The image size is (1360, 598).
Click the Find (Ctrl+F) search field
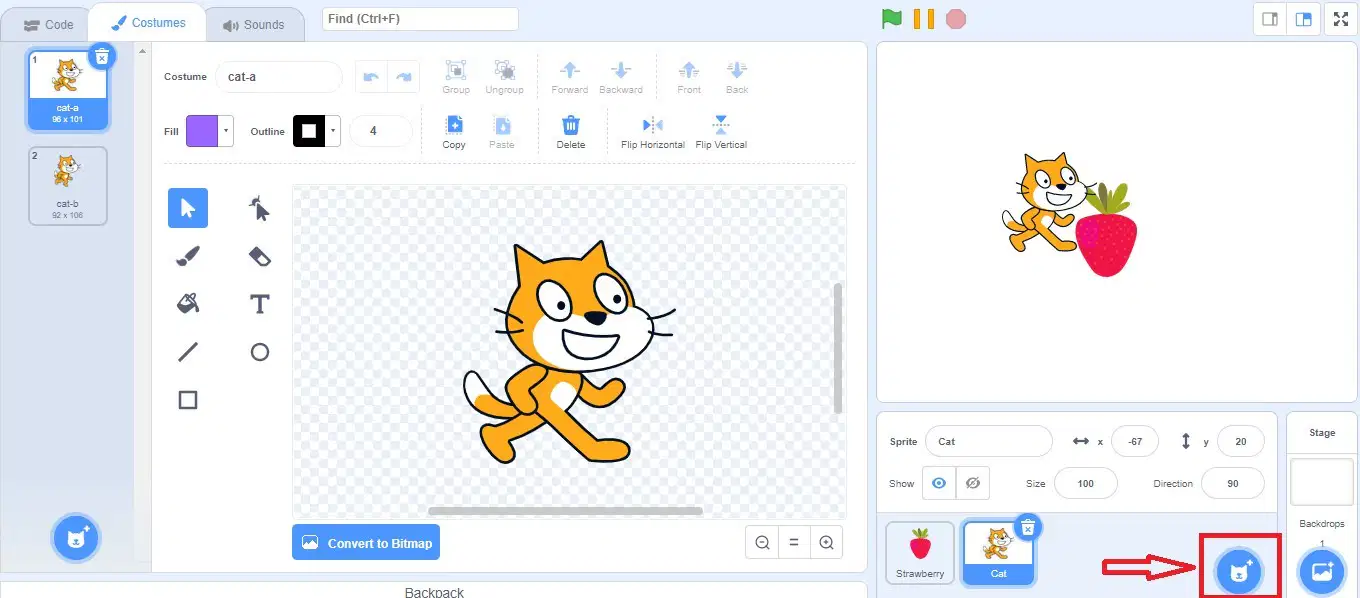coord(420,19)
